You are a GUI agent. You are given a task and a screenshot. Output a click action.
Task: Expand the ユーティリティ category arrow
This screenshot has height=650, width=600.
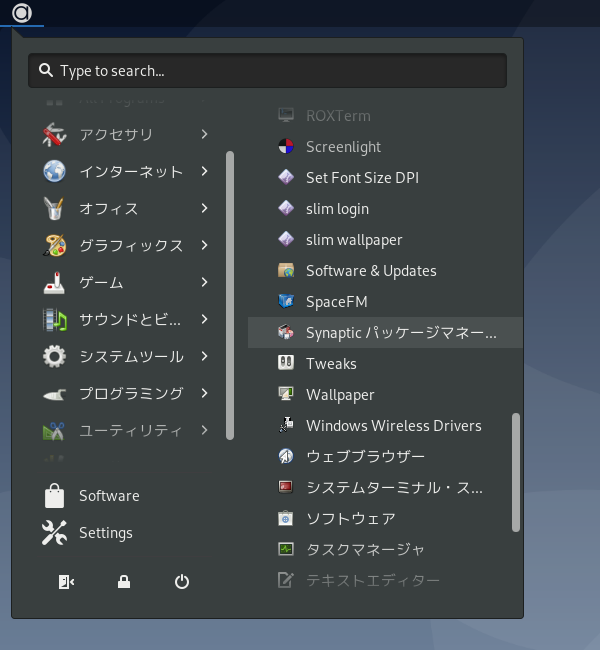204,430
